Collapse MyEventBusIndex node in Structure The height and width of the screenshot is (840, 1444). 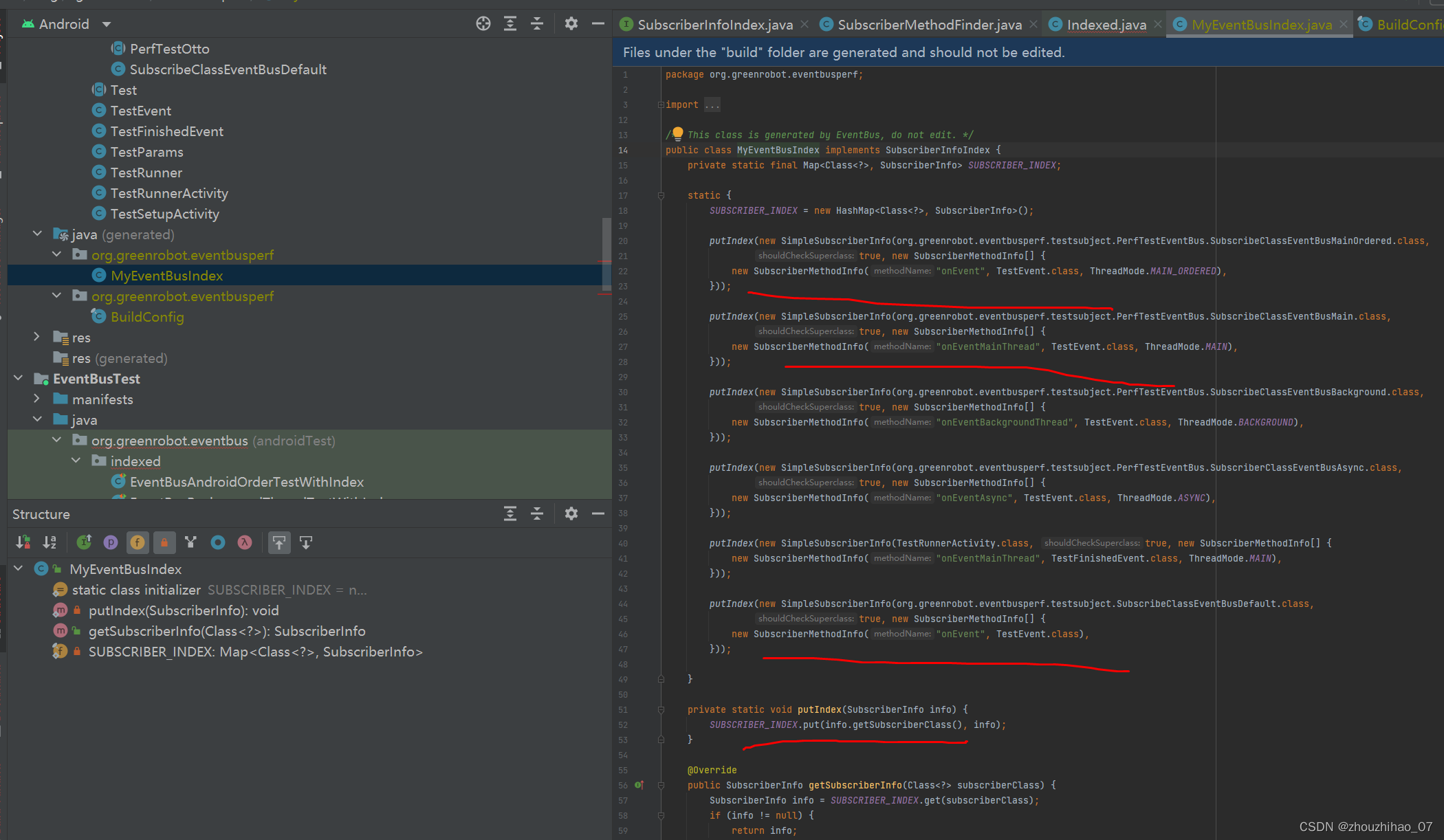tap(19, 569)
